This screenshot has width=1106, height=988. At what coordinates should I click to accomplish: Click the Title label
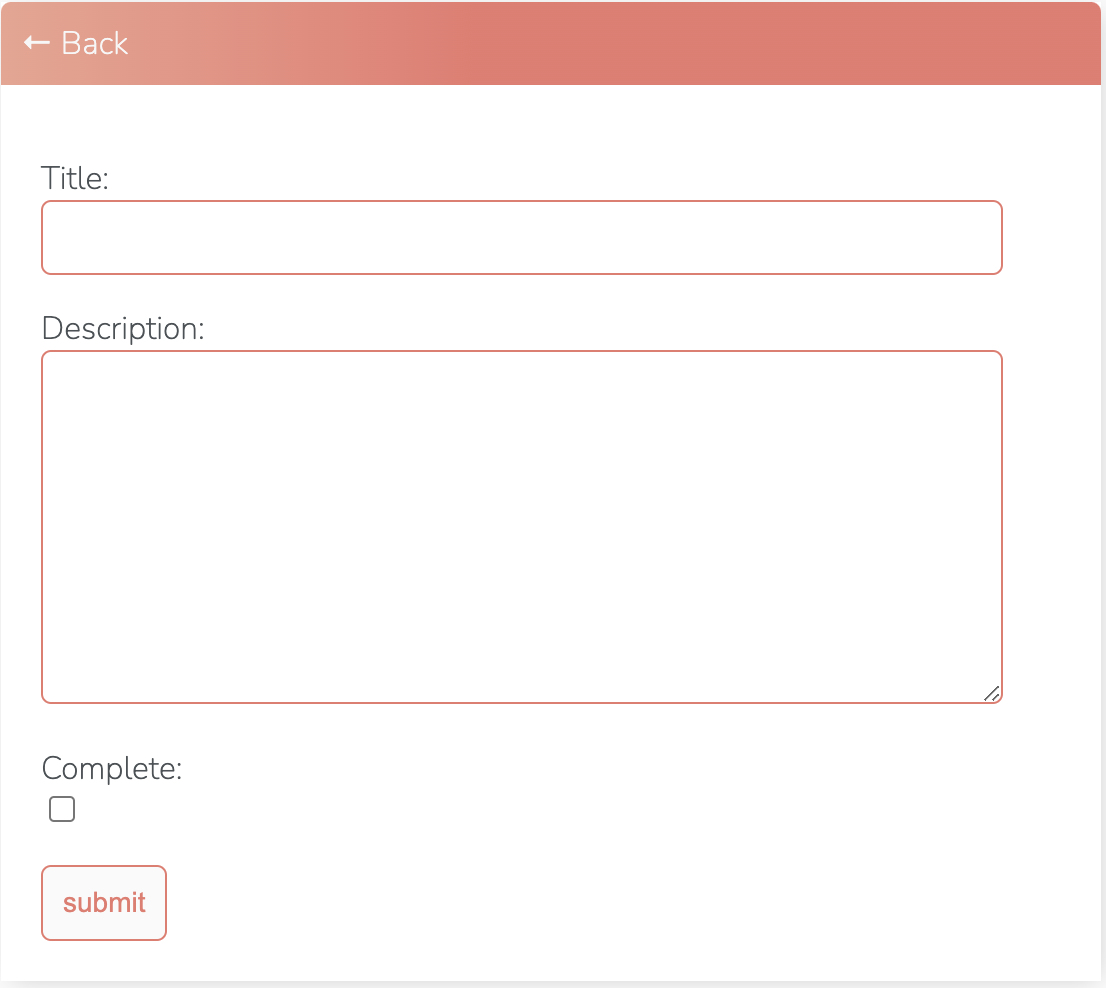pyautogui.click(x=74, y=178)
